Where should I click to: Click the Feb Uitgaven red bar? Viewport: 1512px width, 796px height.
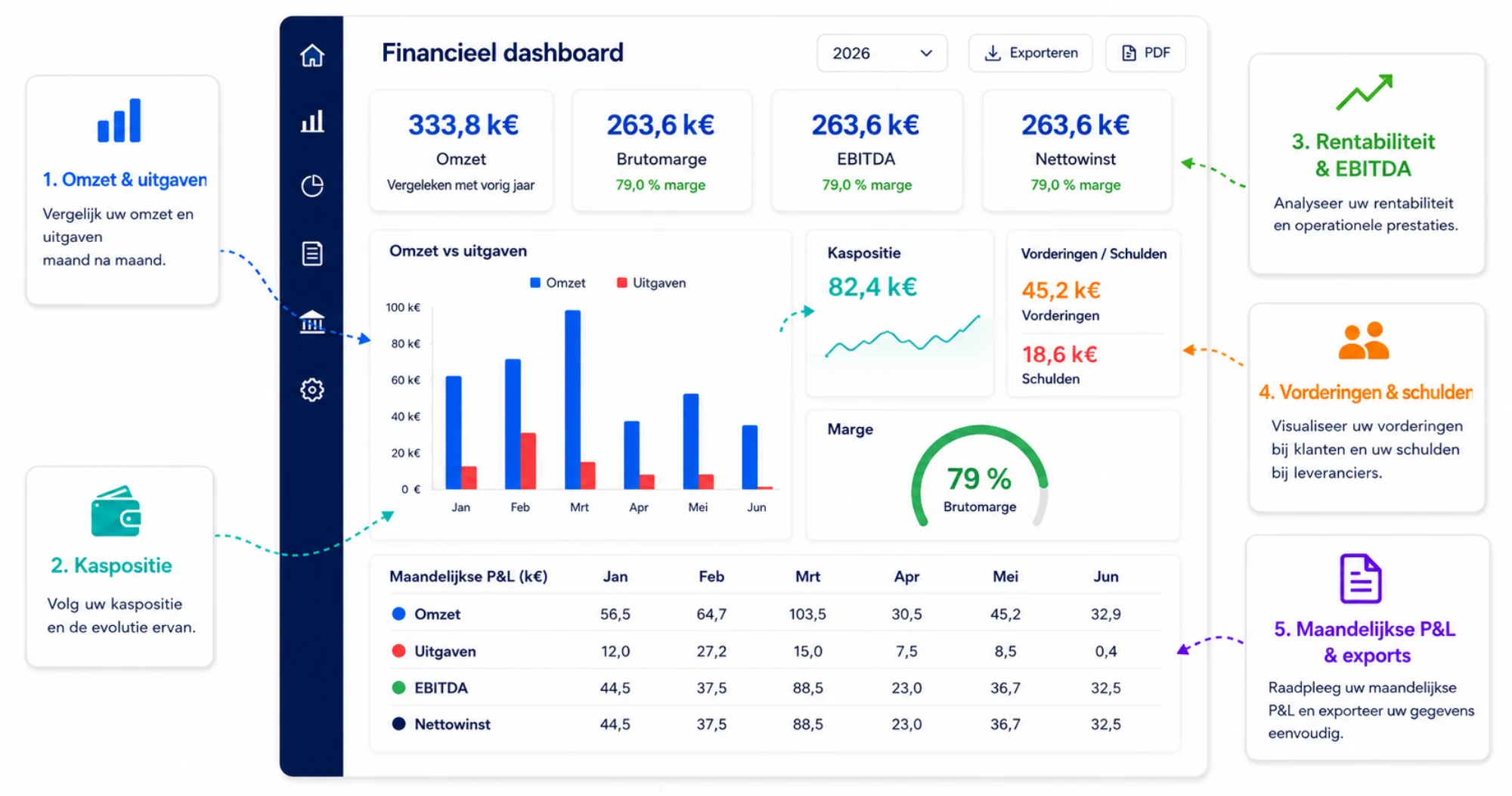tap(528, 461)
